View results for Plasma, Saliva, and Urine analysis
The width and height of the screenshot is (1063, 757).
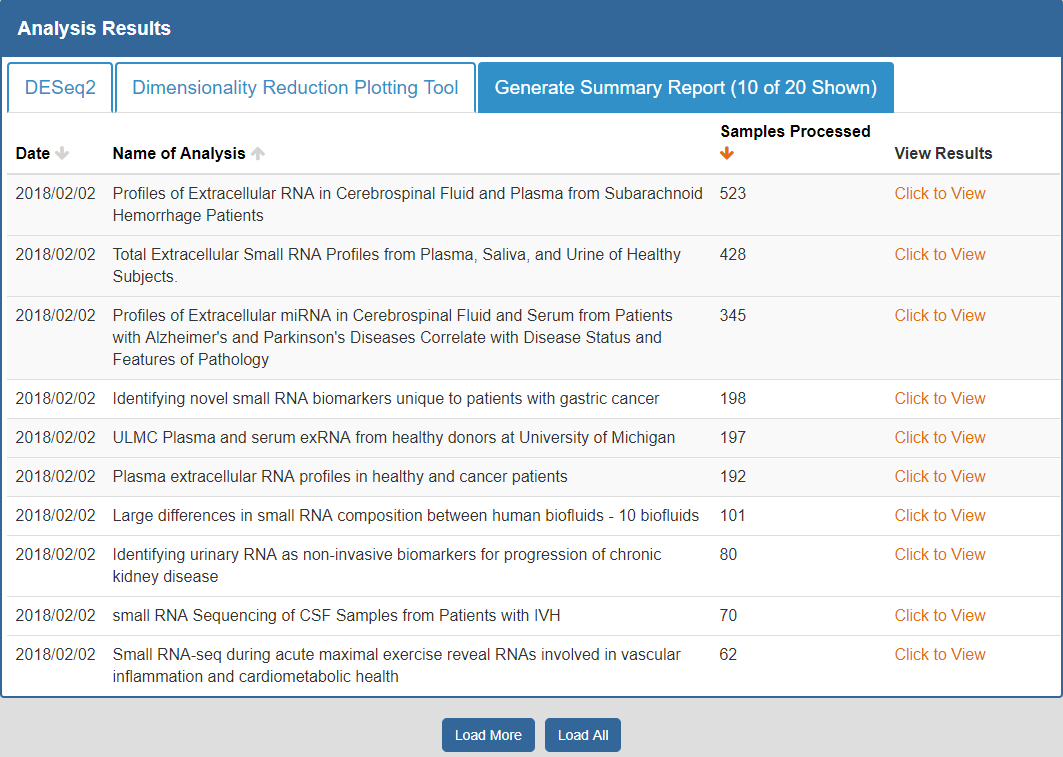pyautogui.click(x=939, y=255)
